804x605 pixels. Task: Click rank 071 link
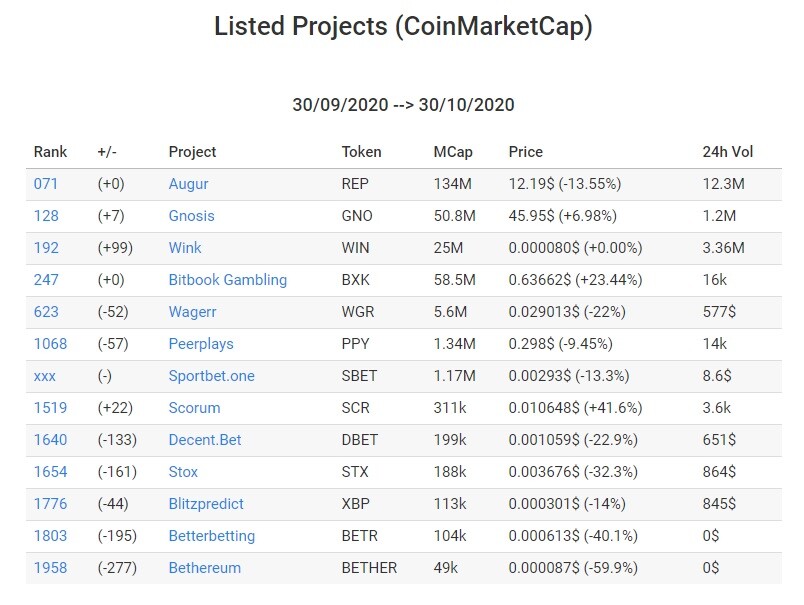coord(46,184)
